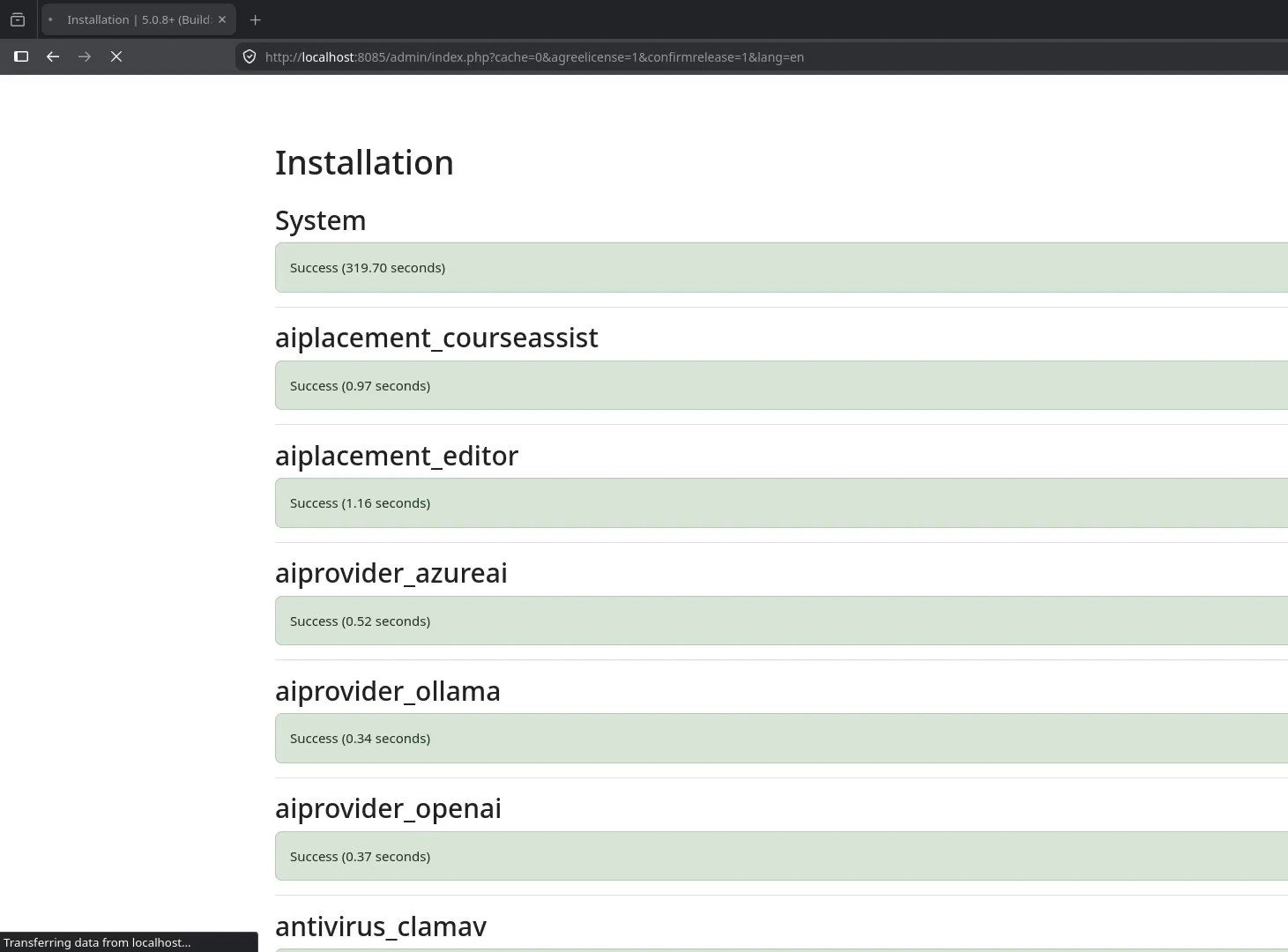Close the Installation tab
The width and height of the screenshot is (1288, 952).
click(x=222, y=19)
